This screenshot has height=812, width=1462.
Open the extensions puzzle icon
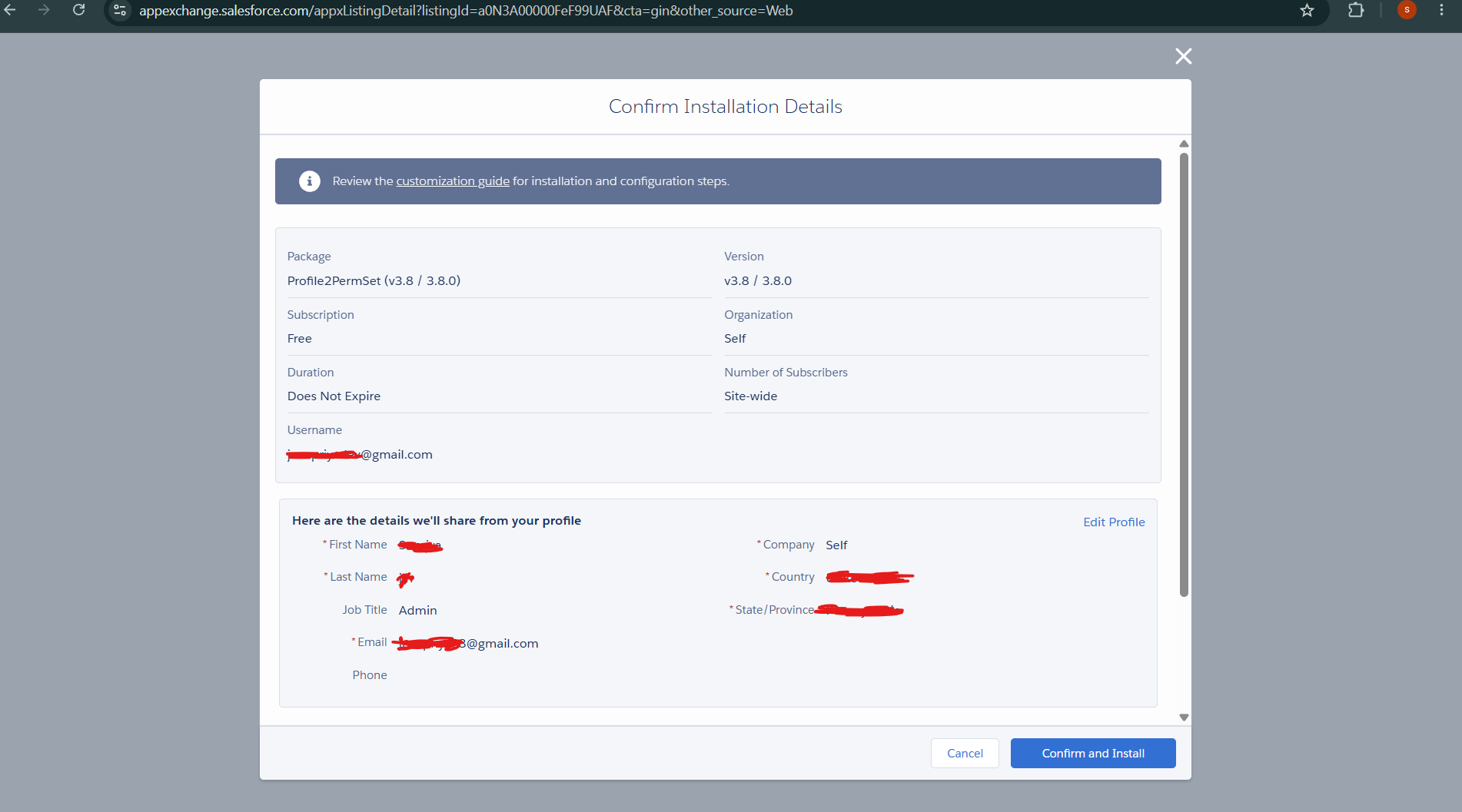coord(1356,10)
